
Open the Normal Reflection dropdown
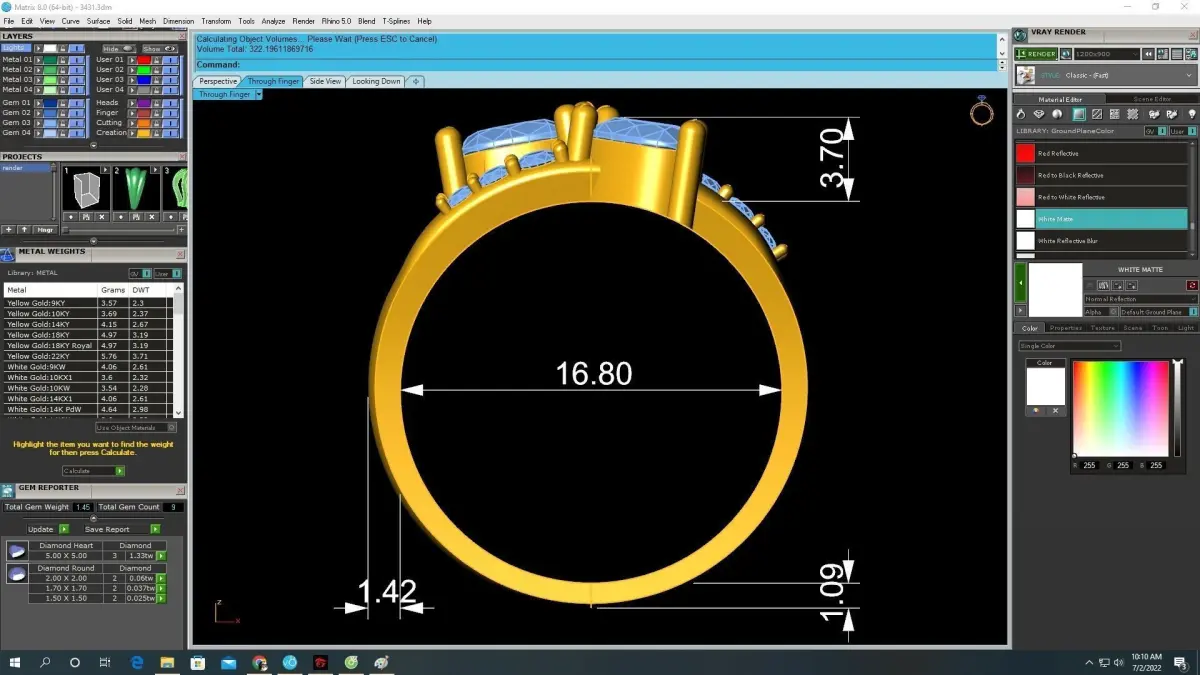(1140, 299)
